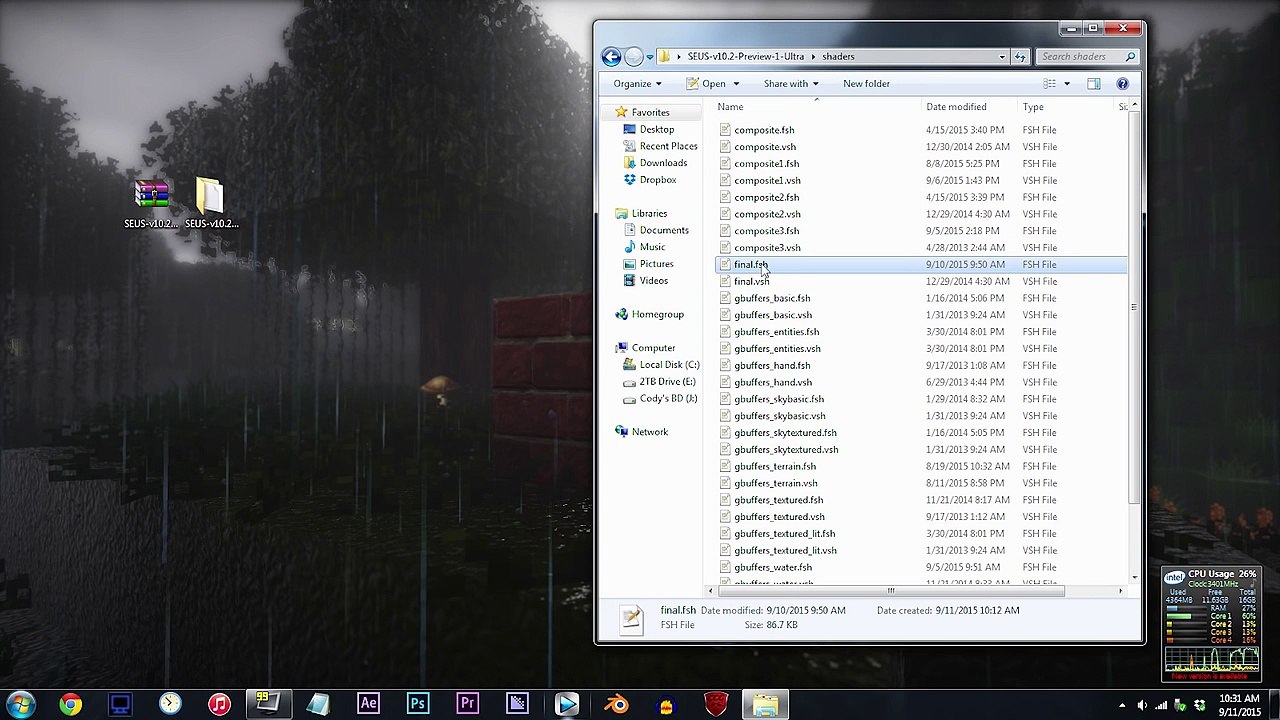Screen dimensions: 1280x720
Task: Open the address bar history dropdown
Action: click(1002, 57)
